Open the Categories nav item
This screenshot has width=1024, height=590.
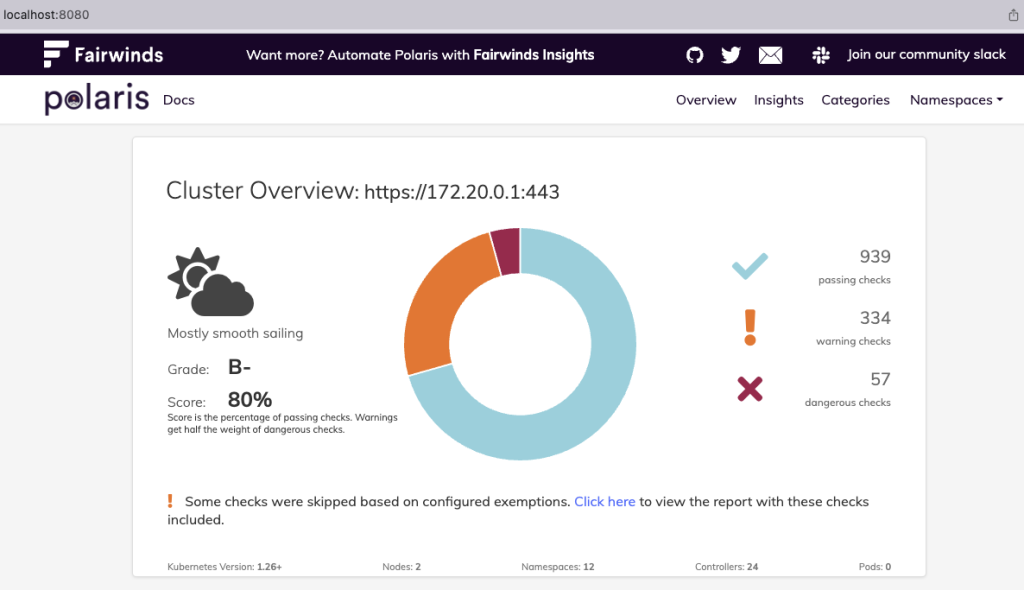855,100
